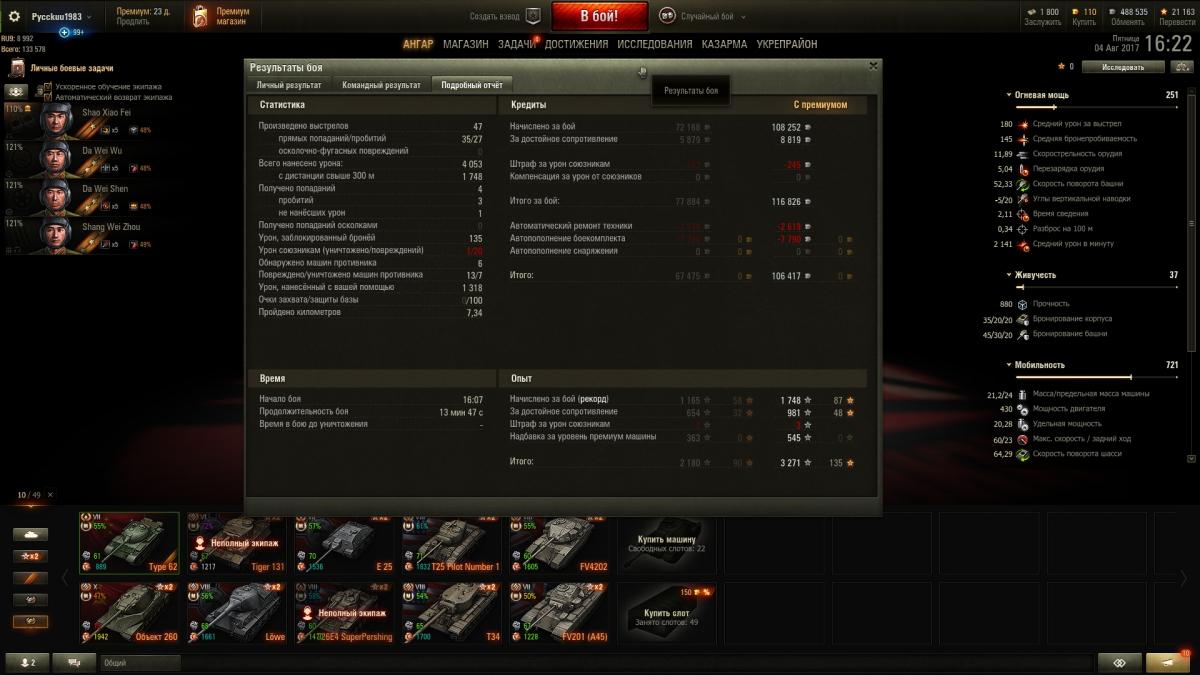Click the Огневая мощь rating bar
The width and height of the screenshot is (1200, 675).
point(1097,106)
